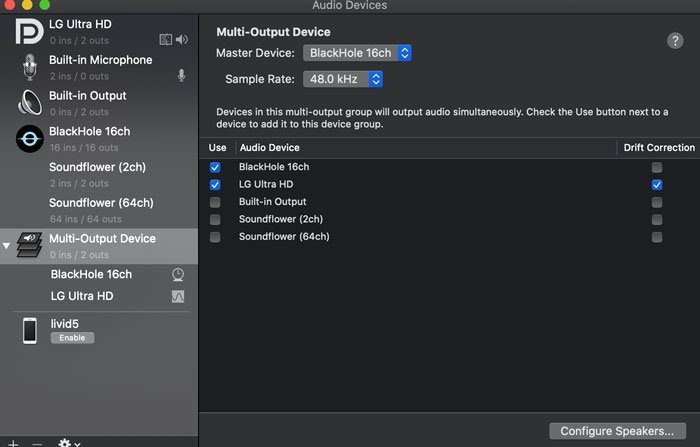Click the livid5 iPhone icon
This screenshot has width=700, height=447.
tap(30, 331)
